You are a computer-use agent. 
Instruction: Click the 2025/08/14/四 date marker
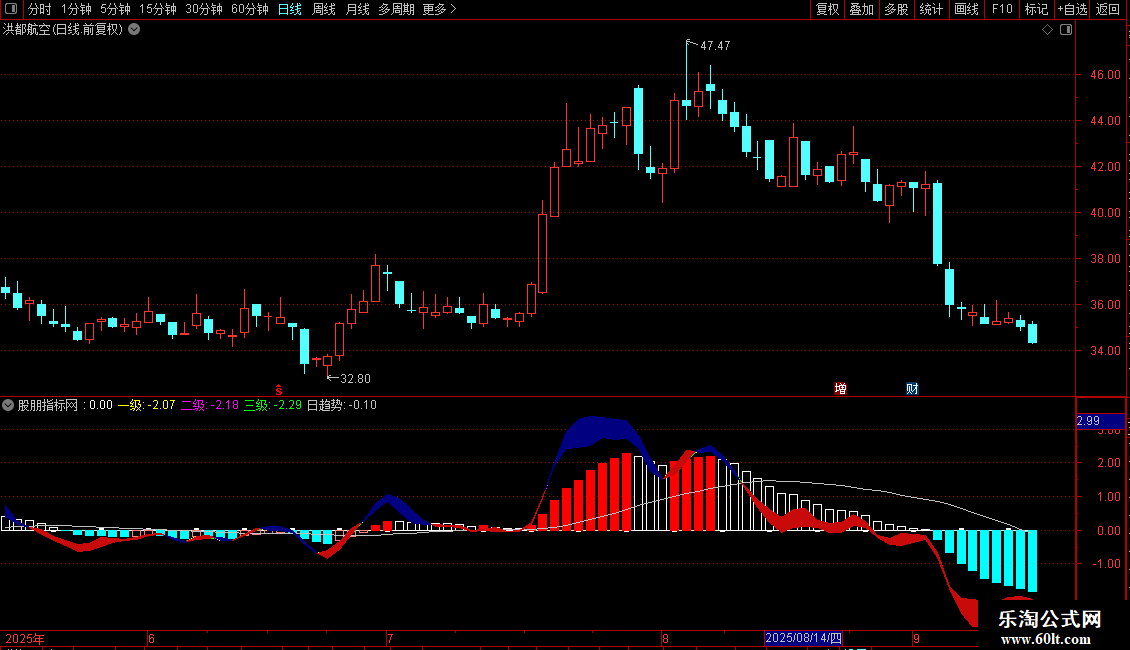tap(804, 638)
